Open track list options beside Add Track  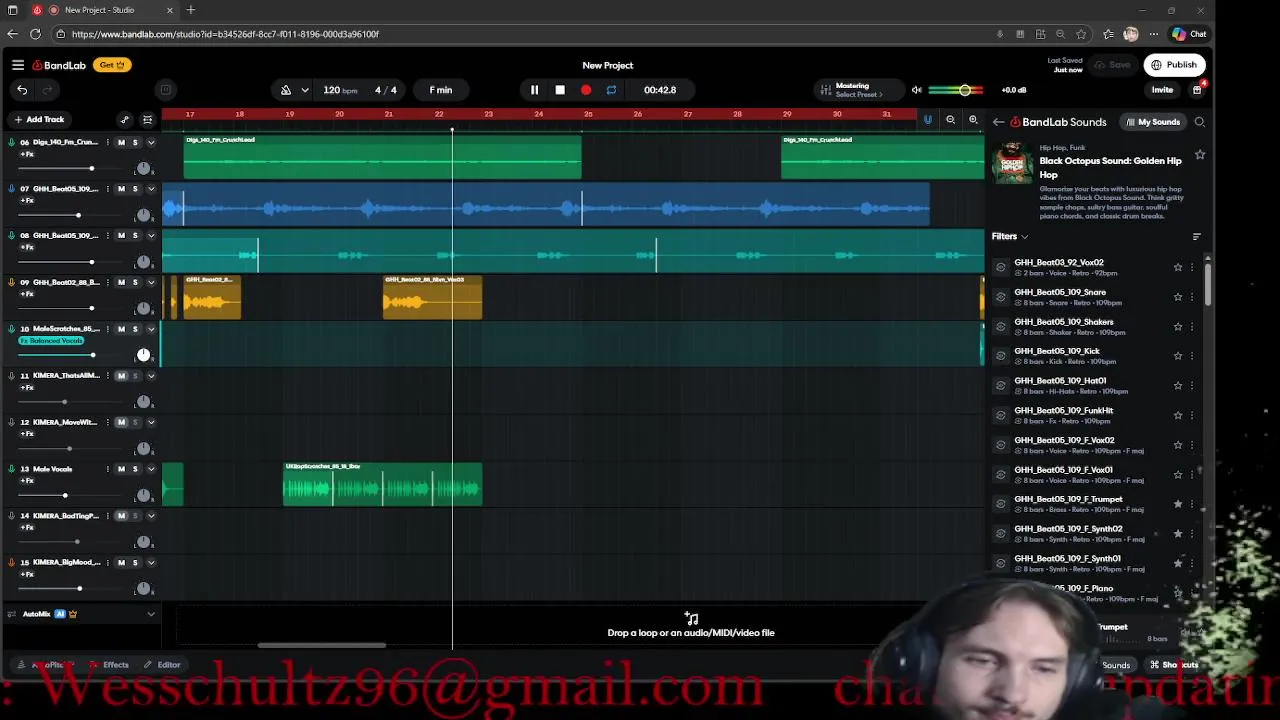coord(147,120)
